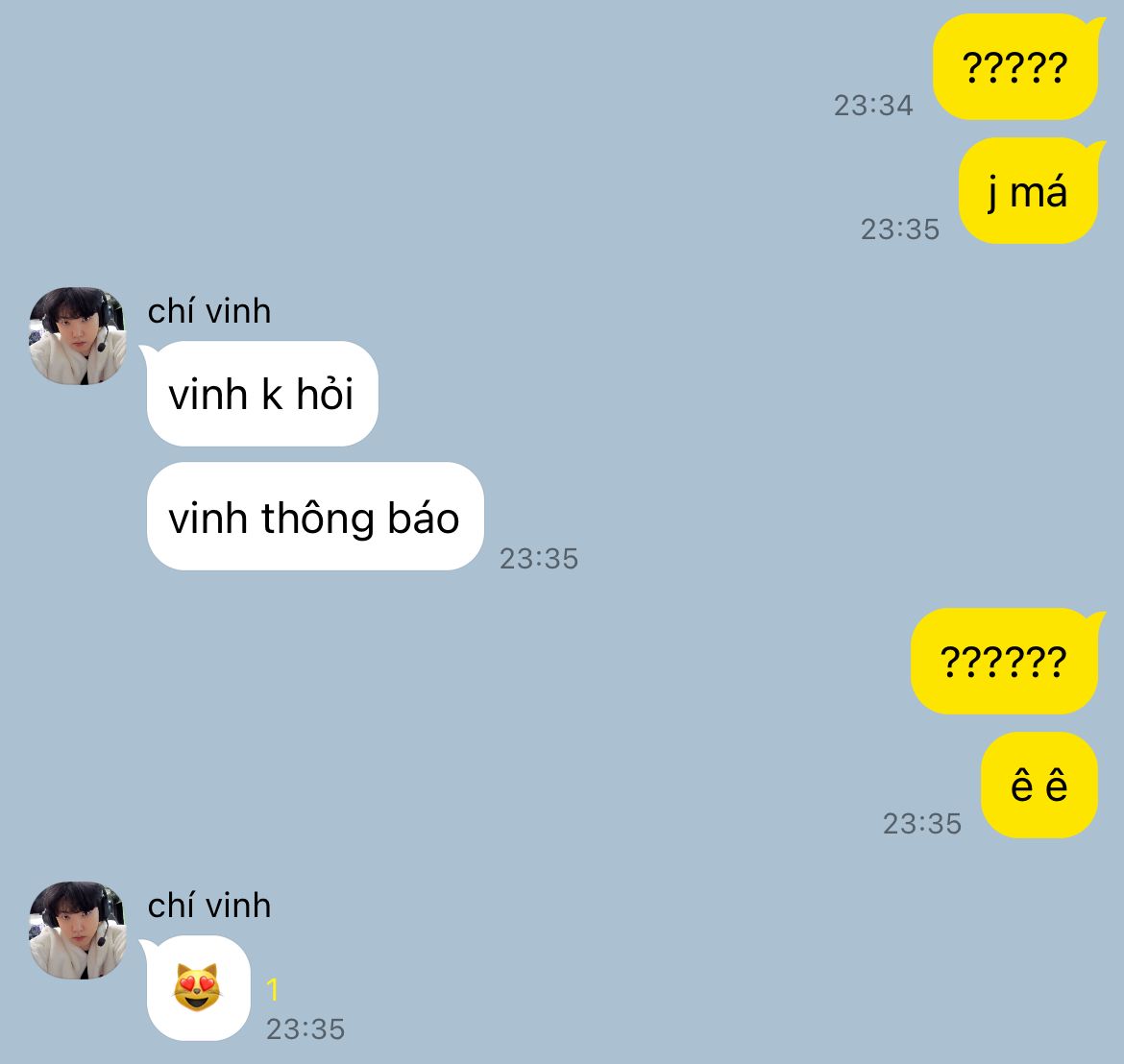Select the yellow "??????" six-question-mark bubble
This screenshot has width=1124, height=1064.
coord(1004,661)
